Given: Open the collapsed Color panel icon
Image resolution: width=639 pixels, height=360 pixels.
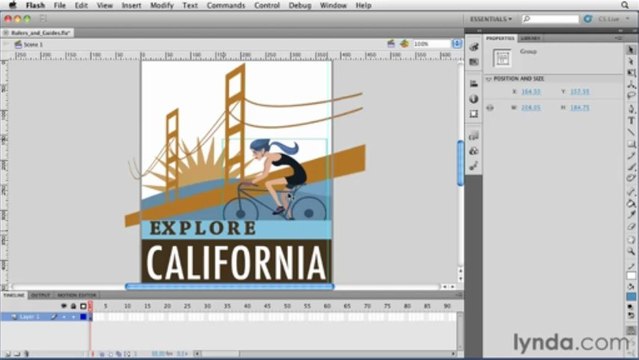Looking at the screenshot, I should click(x=474, y=47).
